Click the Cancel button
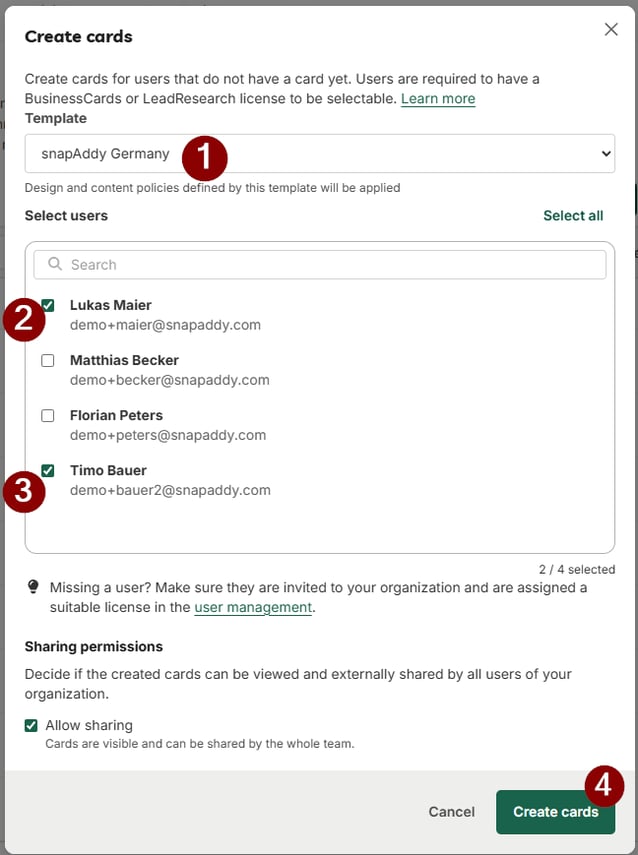 [x=452, y=812]
